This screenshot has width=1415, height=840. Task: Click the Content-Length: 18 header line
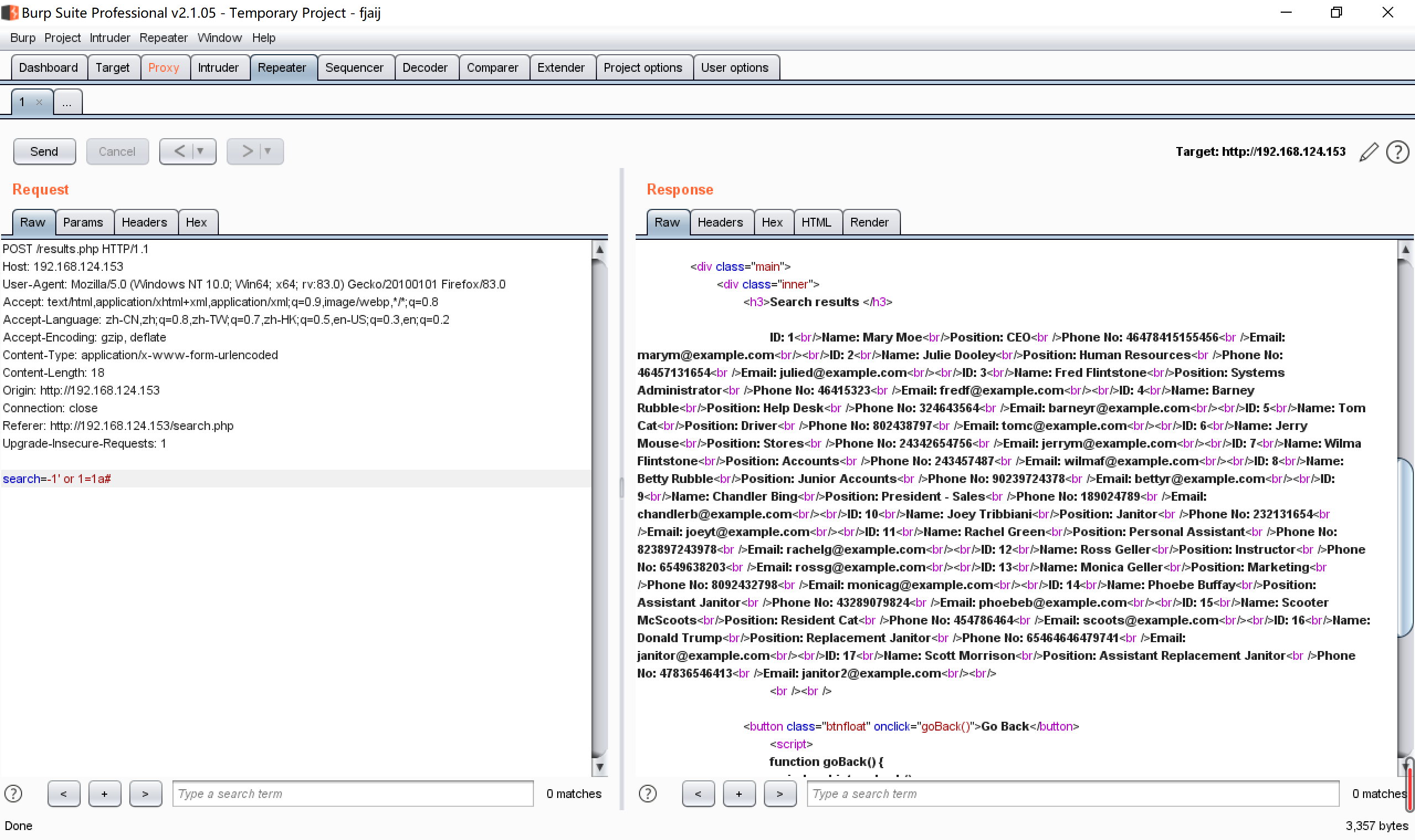tap(54, 373)
